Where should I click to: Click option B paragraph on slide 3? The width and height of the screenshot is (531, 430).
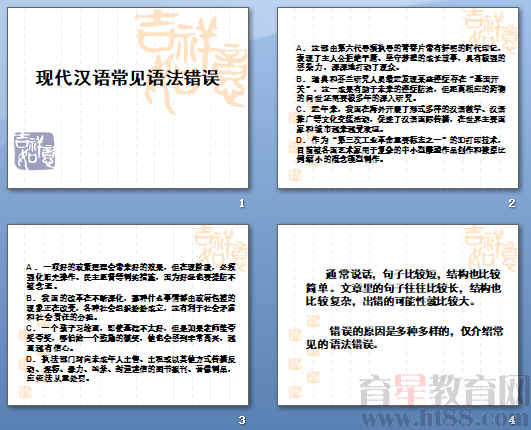tap(131, 307)
